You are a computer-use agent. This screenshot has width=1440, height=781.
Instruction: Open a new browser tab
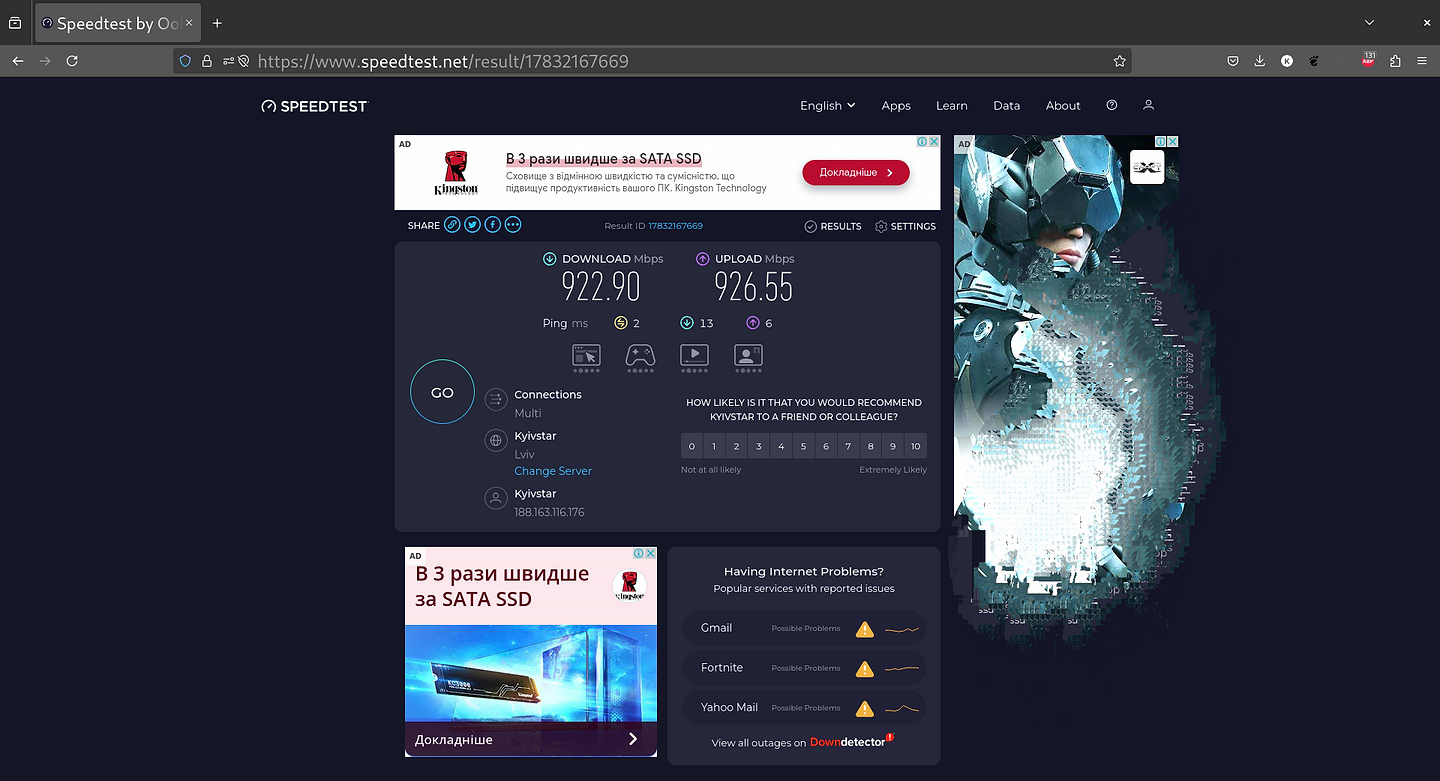click(217, 22)
